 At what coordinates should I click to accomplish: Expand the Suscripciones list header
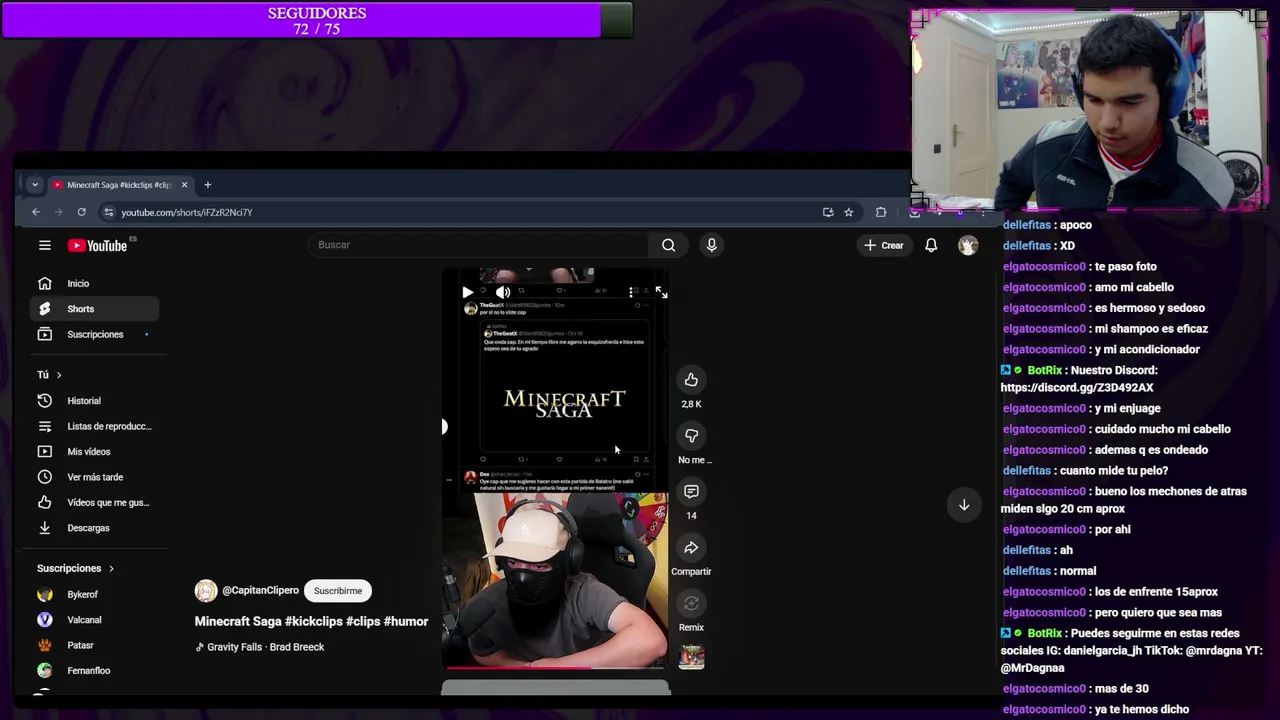coord(76,568)
